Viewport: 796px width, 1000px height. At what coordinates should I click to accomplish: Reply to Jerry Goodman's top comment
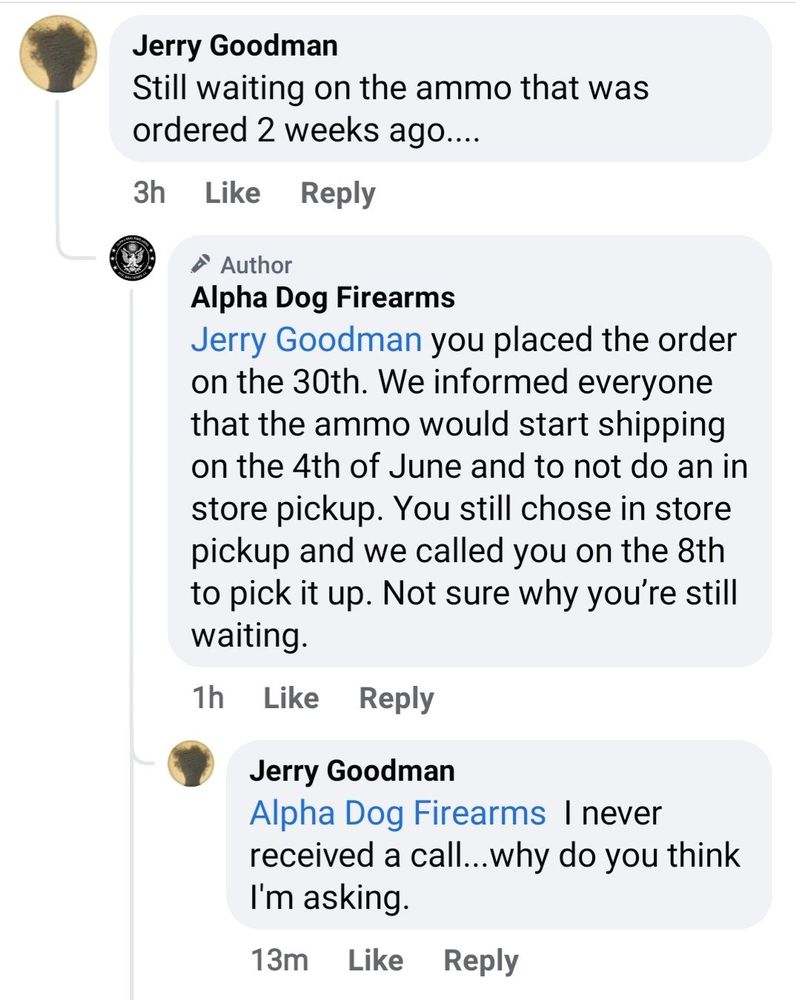338,193
